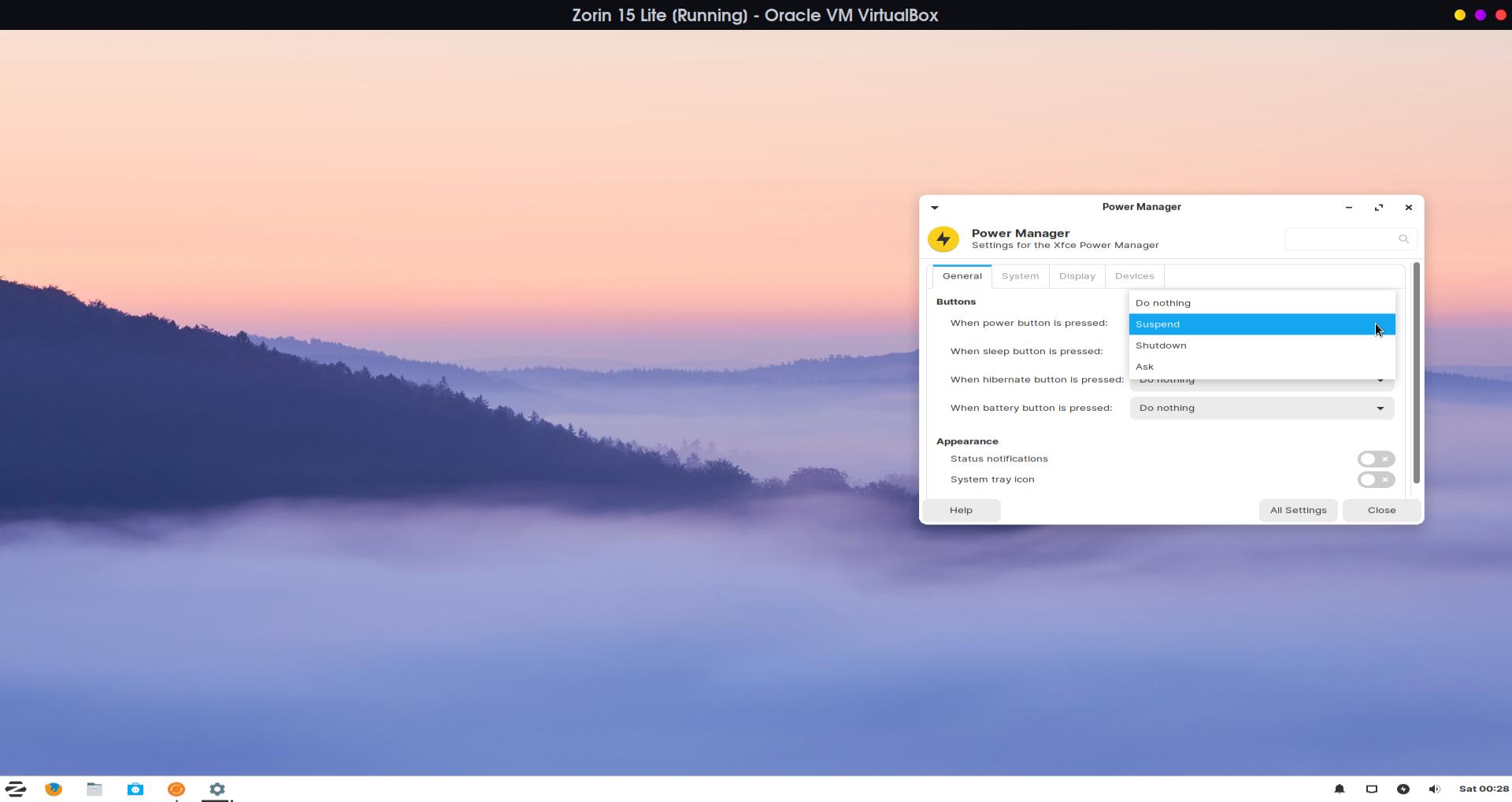Switch to the Display tab
1512x802 pixels.
click(x=1077, y=276)
